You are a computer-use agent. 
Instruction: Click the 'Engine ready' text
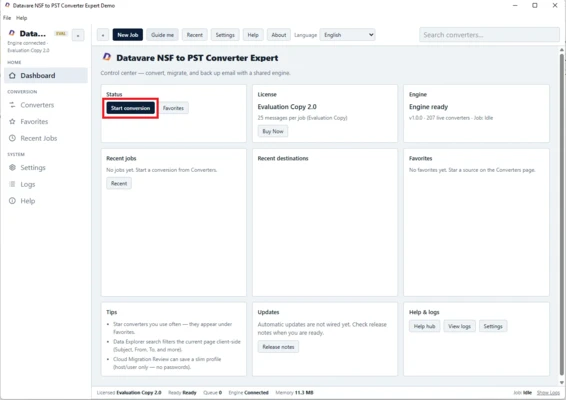[x=428, y=107]
